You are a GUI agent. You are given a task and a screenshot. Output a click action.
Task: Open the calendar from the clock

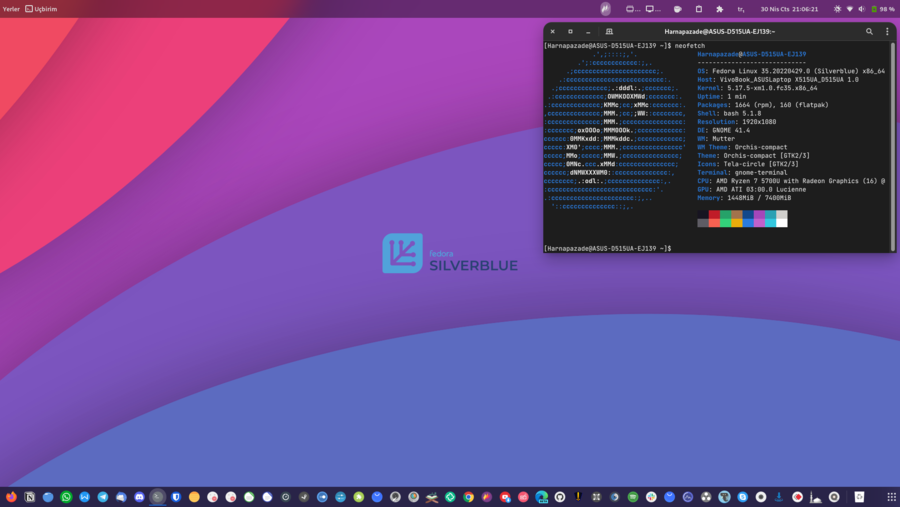[789, 9]
